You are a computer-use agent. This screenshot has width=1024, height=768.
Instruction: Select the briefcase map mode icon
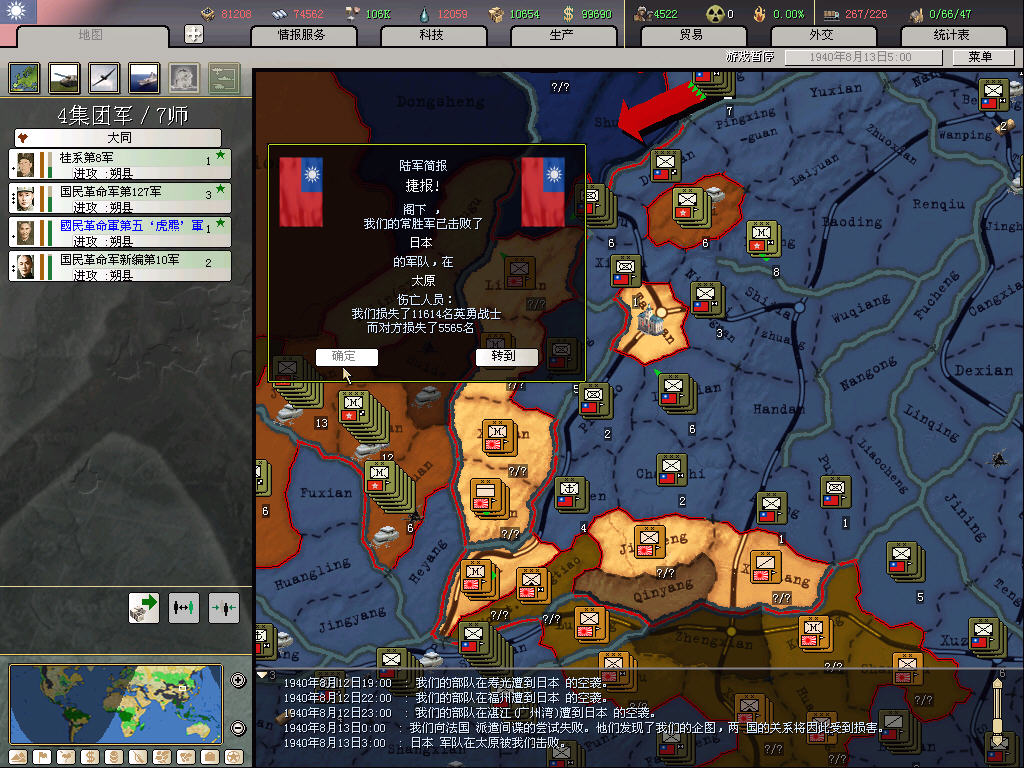210,758
